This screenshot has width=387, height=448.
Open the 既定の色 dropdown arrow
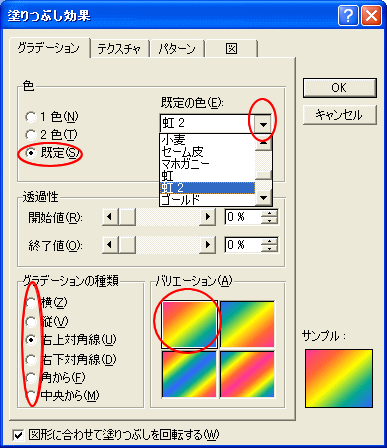(x=263, y=124)
